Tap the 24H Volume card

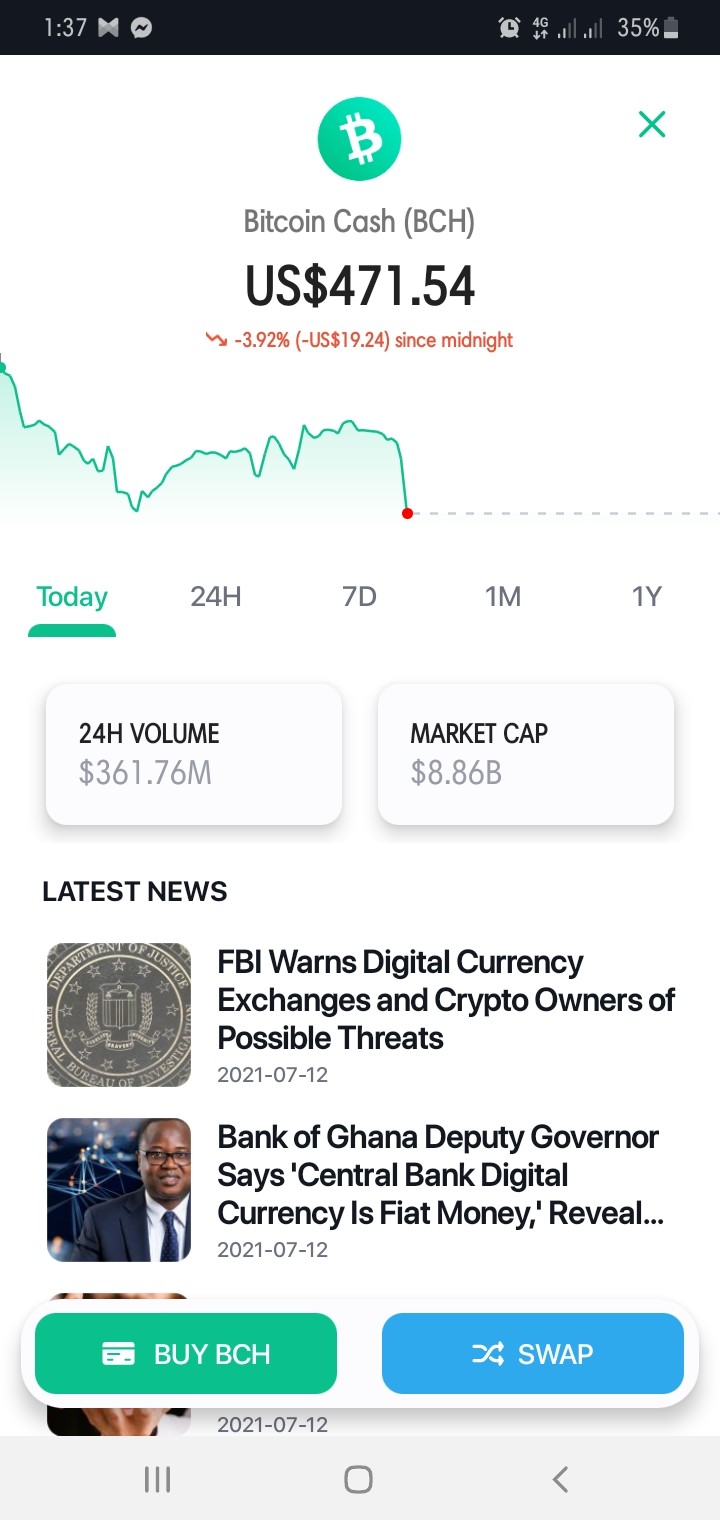tap(194, 754)
